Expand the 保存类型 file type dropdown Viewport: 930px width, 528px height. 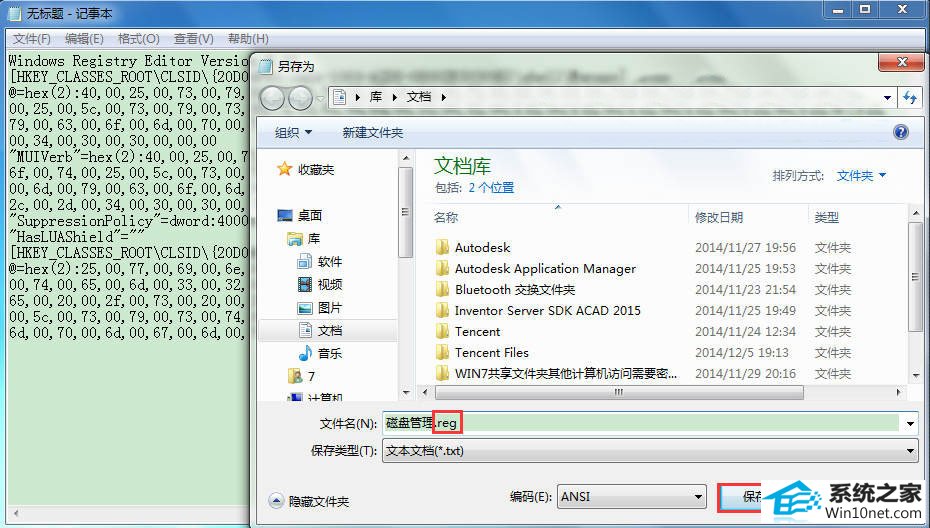tap(649, 450)
